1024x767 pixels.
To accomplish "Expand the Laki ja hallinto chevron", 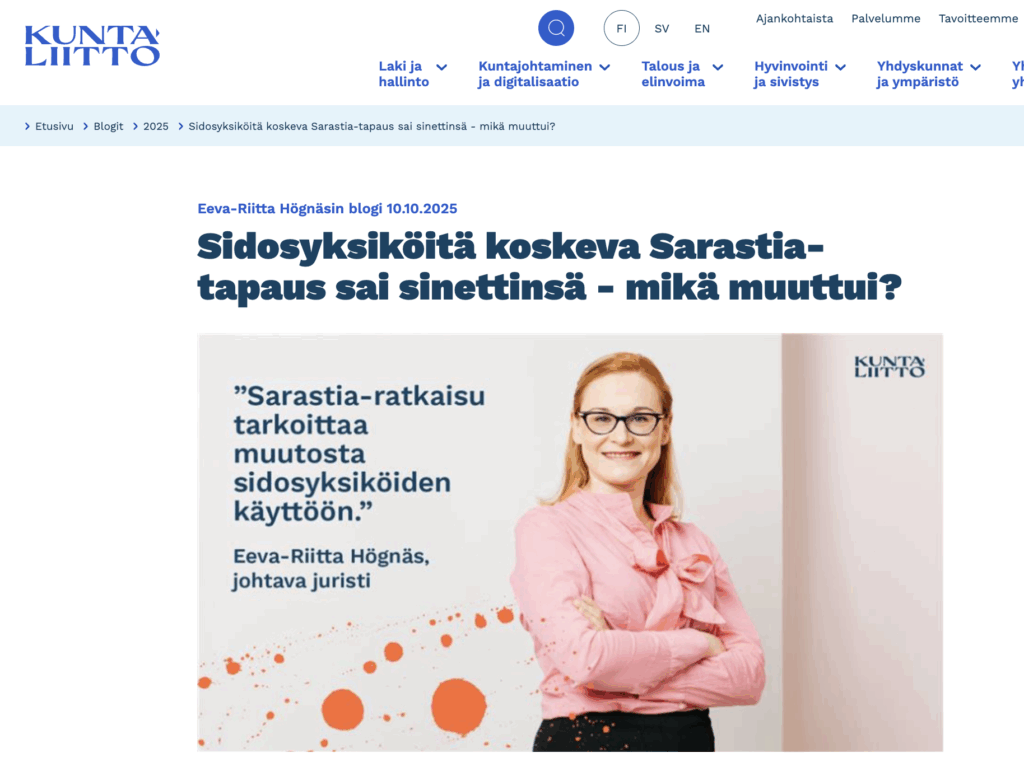I will pyautogui.click(x=441, y=67).
